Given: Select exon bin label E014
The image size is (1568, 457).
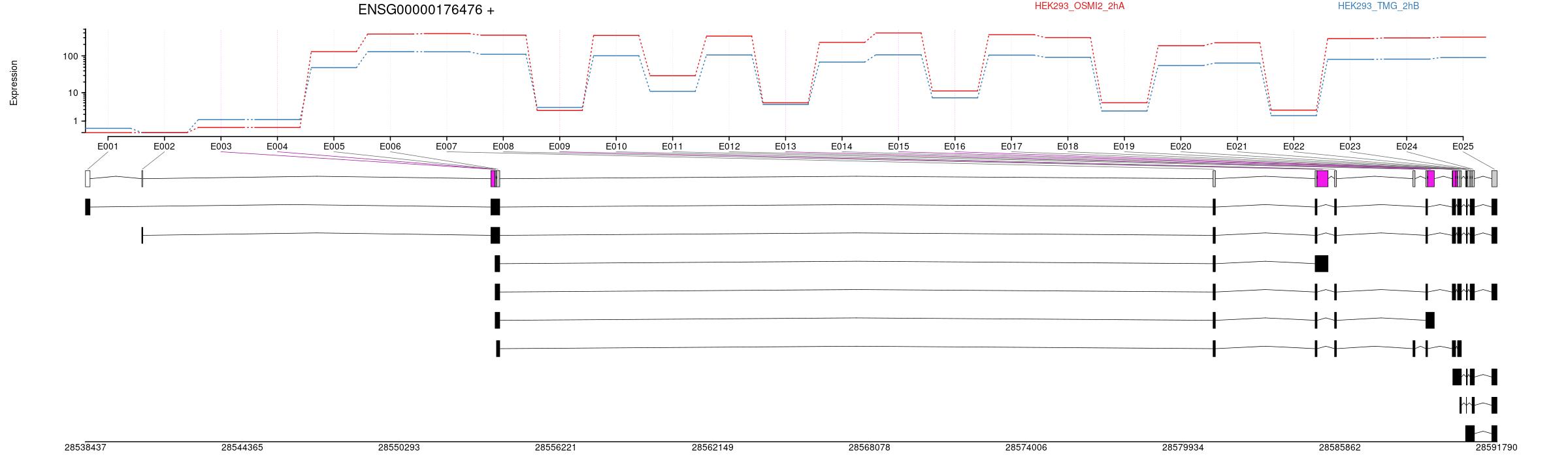Looking at the screenshot, I should pos(841,147).
